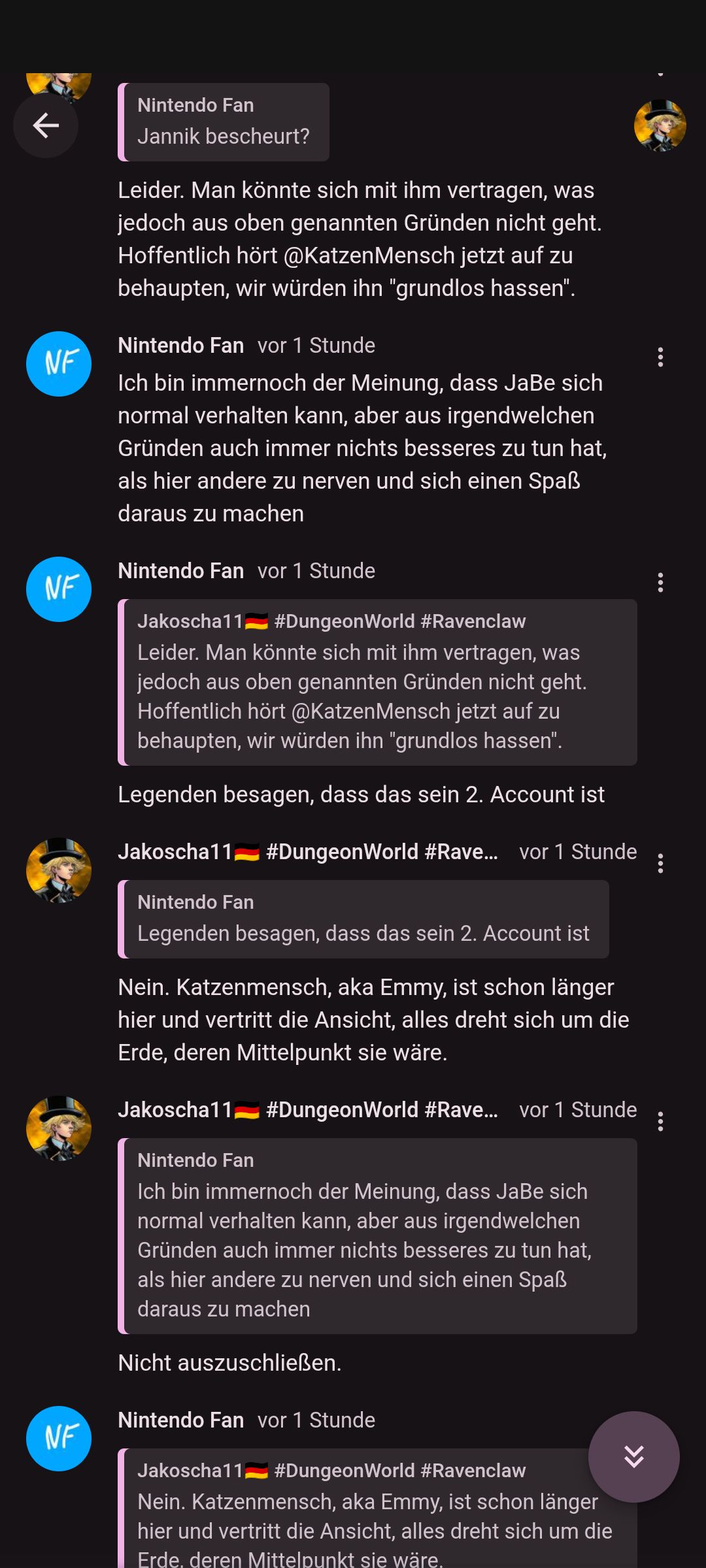This screenshot has height=1568, width=706.
Task: Open options menu for '2. Account' comment
Action: [x=660, y=582]
